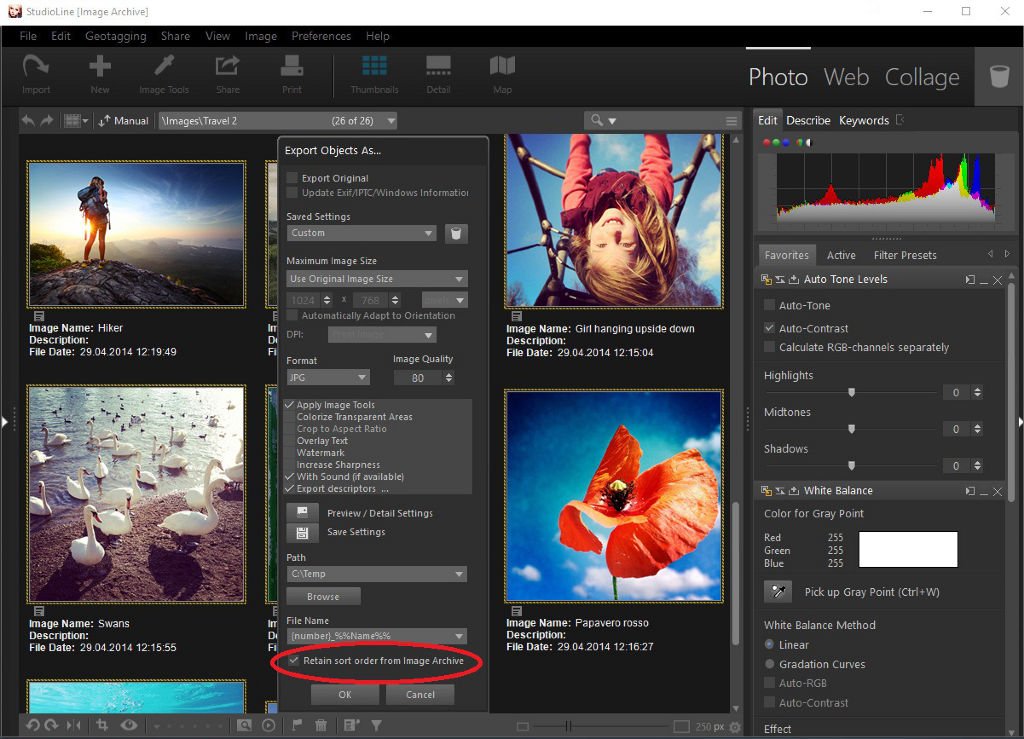The height and width of the screenshot is (739, 1024).
Task: Show the red channel in histogram
Action: (767, 142)
